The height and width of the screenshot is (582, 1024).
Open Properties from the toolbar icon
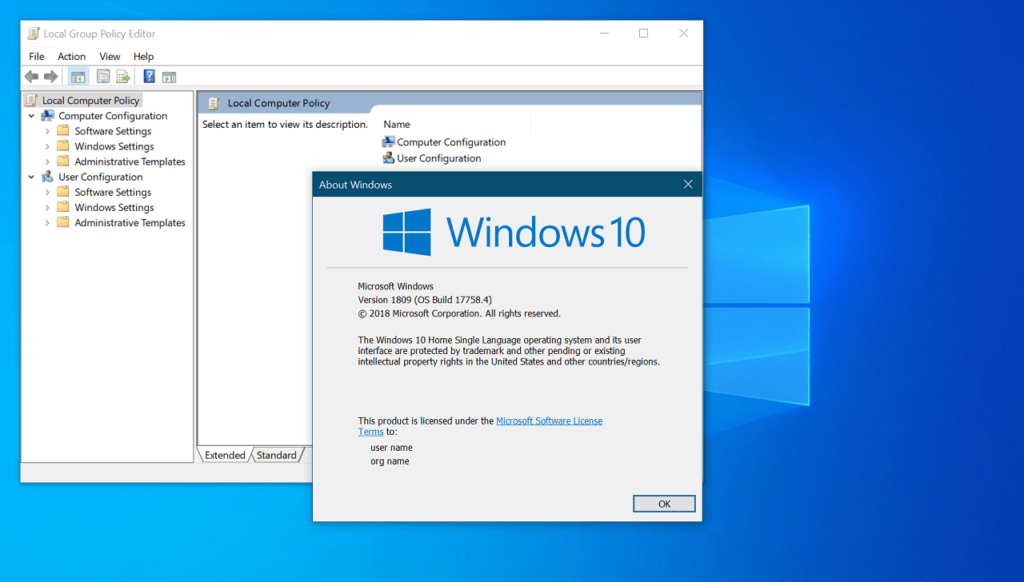[x=103, y=77]
